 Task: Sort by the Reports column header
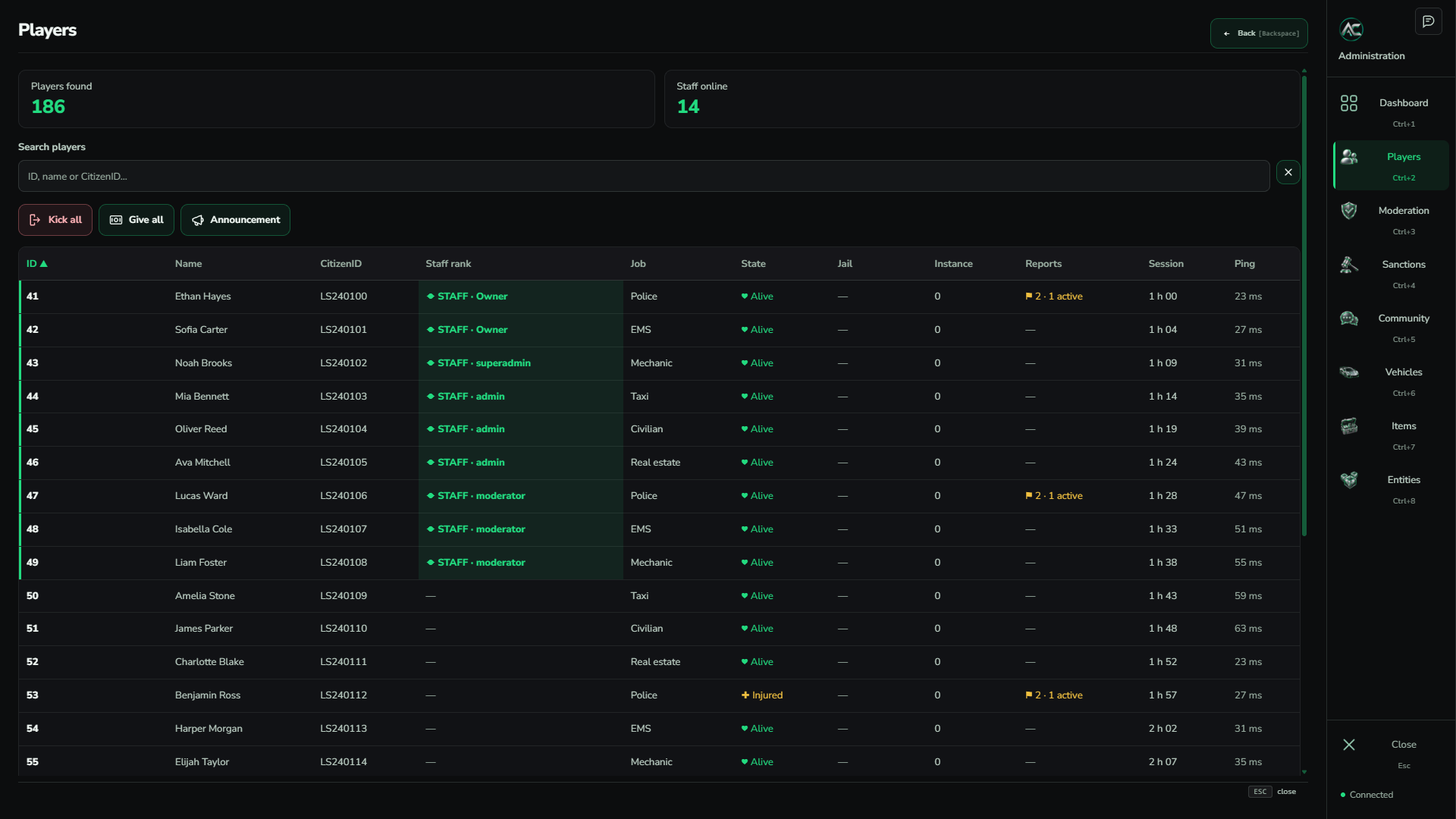tap(1043, 264)
